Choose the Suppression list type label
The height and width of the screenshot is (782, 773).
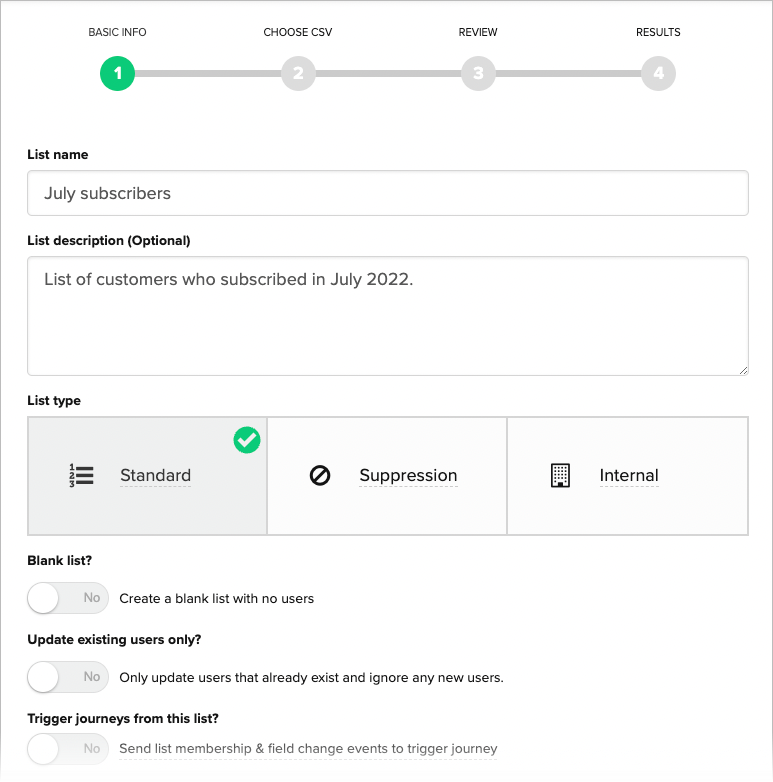(x=408, y=476)
